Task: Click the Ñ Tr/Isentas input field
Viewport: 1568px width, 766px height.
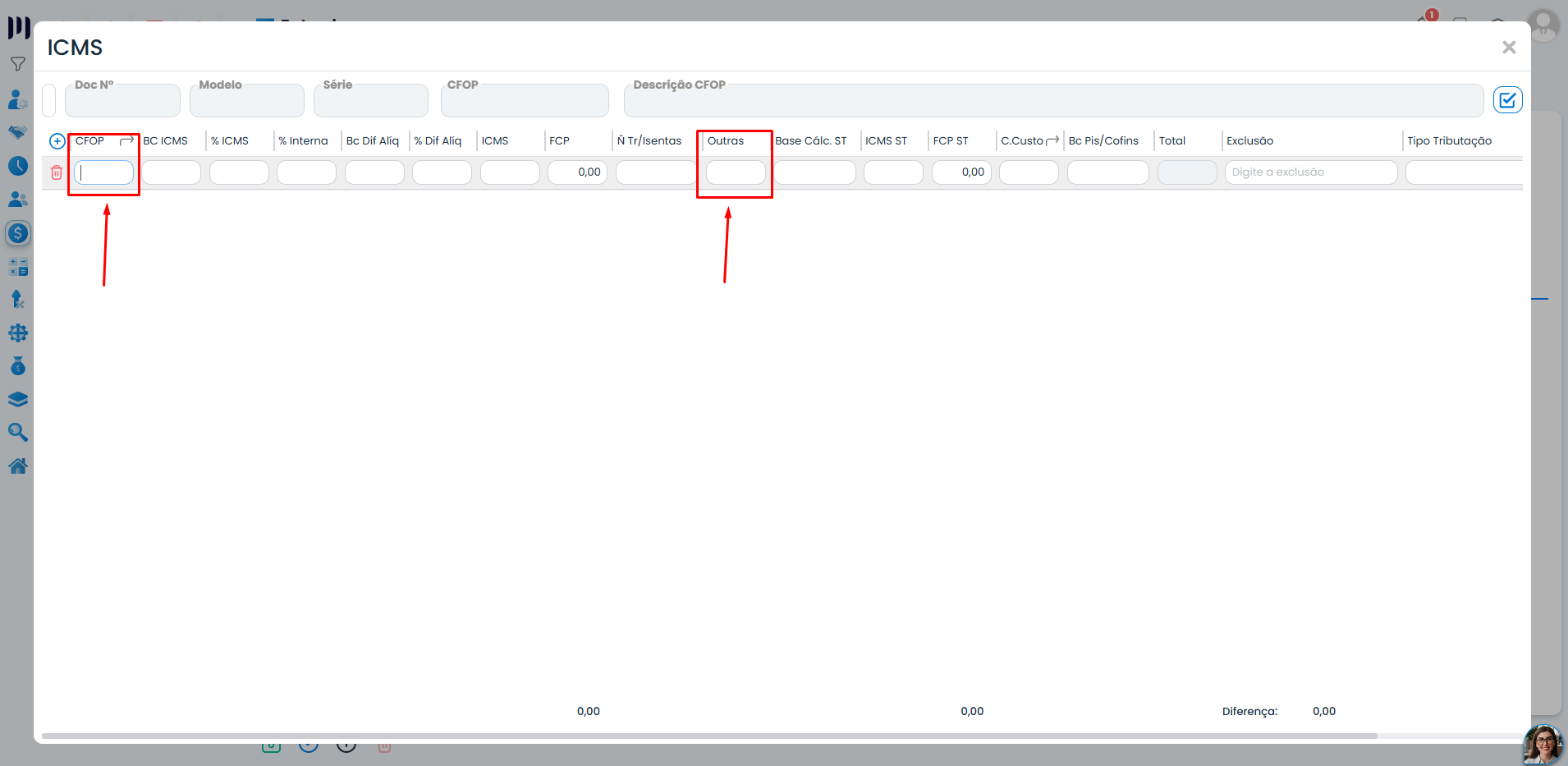Action: pos(657,172)
